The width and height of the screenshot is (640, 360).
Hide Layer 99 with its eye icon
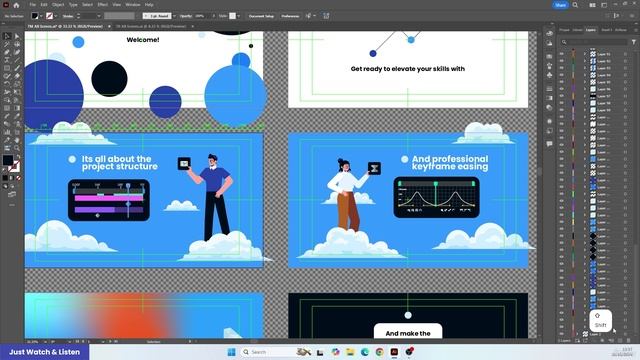(562, 110)
